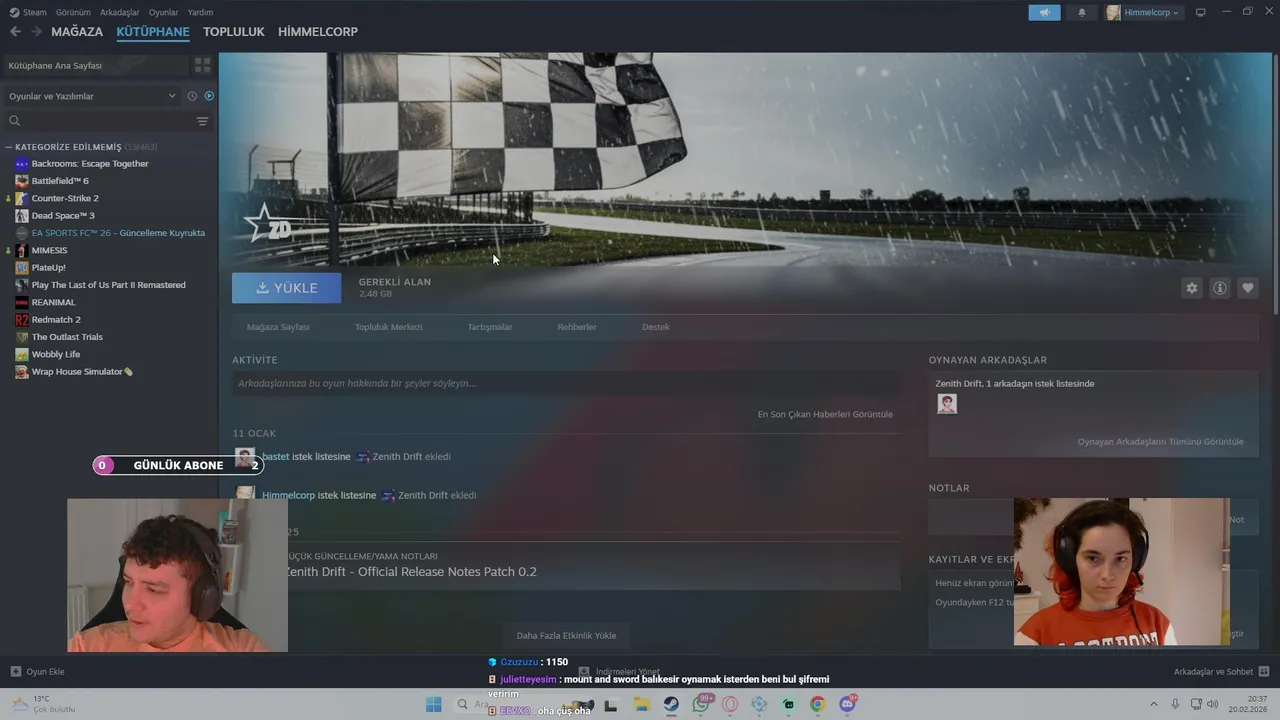Open the notifications bell

tap(1081, 12)
